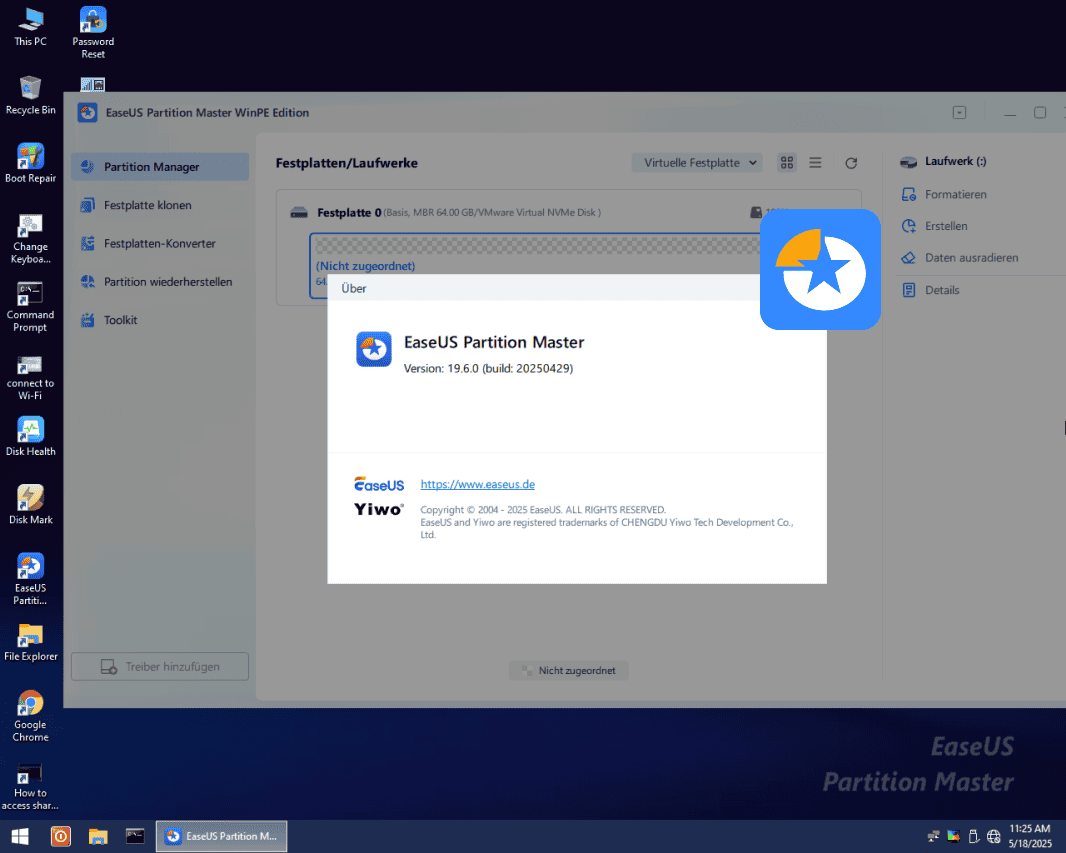Screen dimensions: 1066x853
Task: Launch Google Chrome desktop shortcut
Action: [31, 716]
